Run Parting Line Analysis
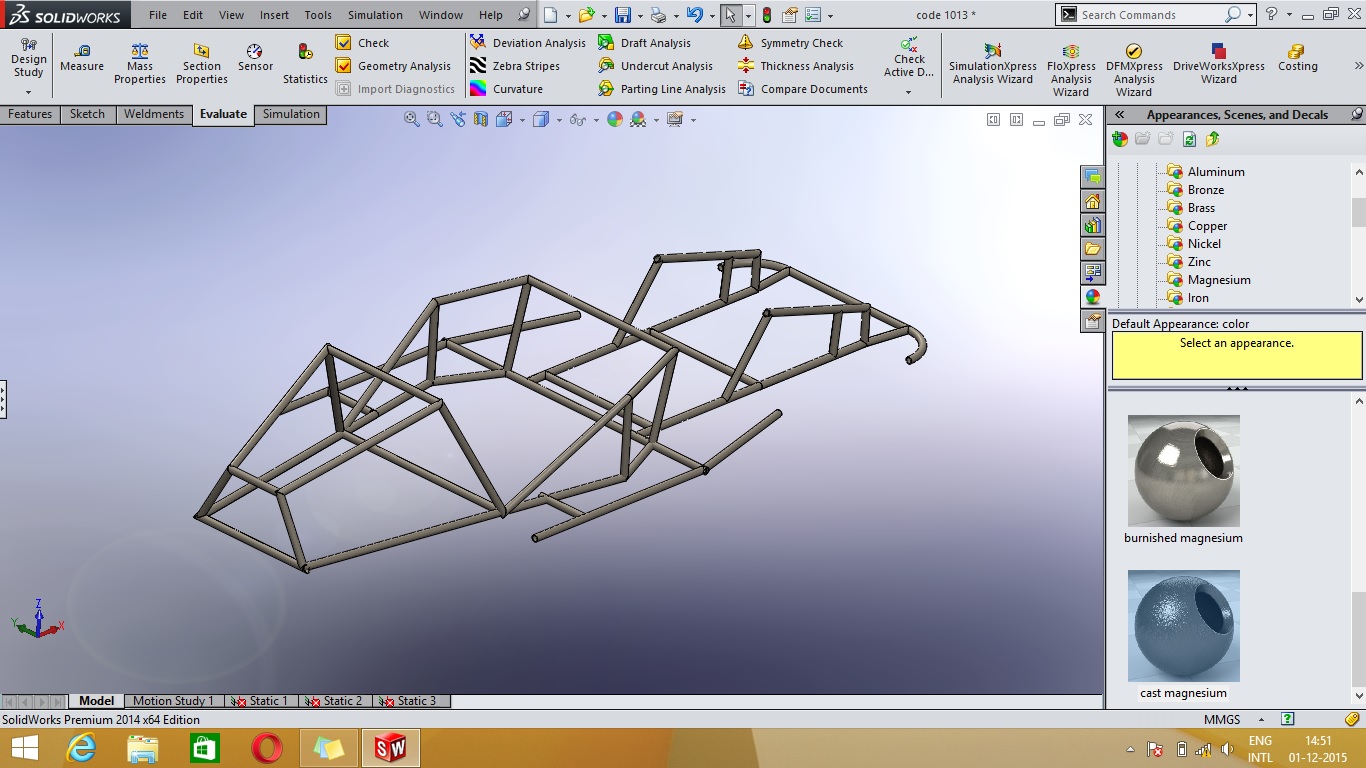1366x768 pixels. click(x=662, y=89)
